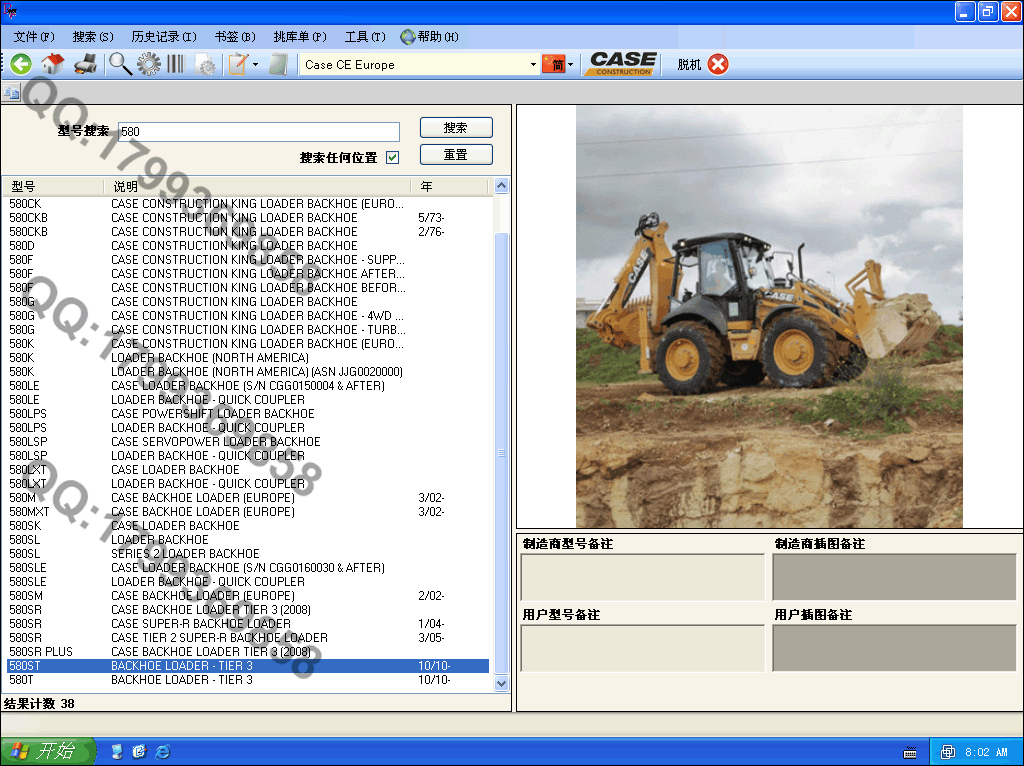Expand the notepad icon dropdown arrow
1024x766 pixels.
(256, 65)
